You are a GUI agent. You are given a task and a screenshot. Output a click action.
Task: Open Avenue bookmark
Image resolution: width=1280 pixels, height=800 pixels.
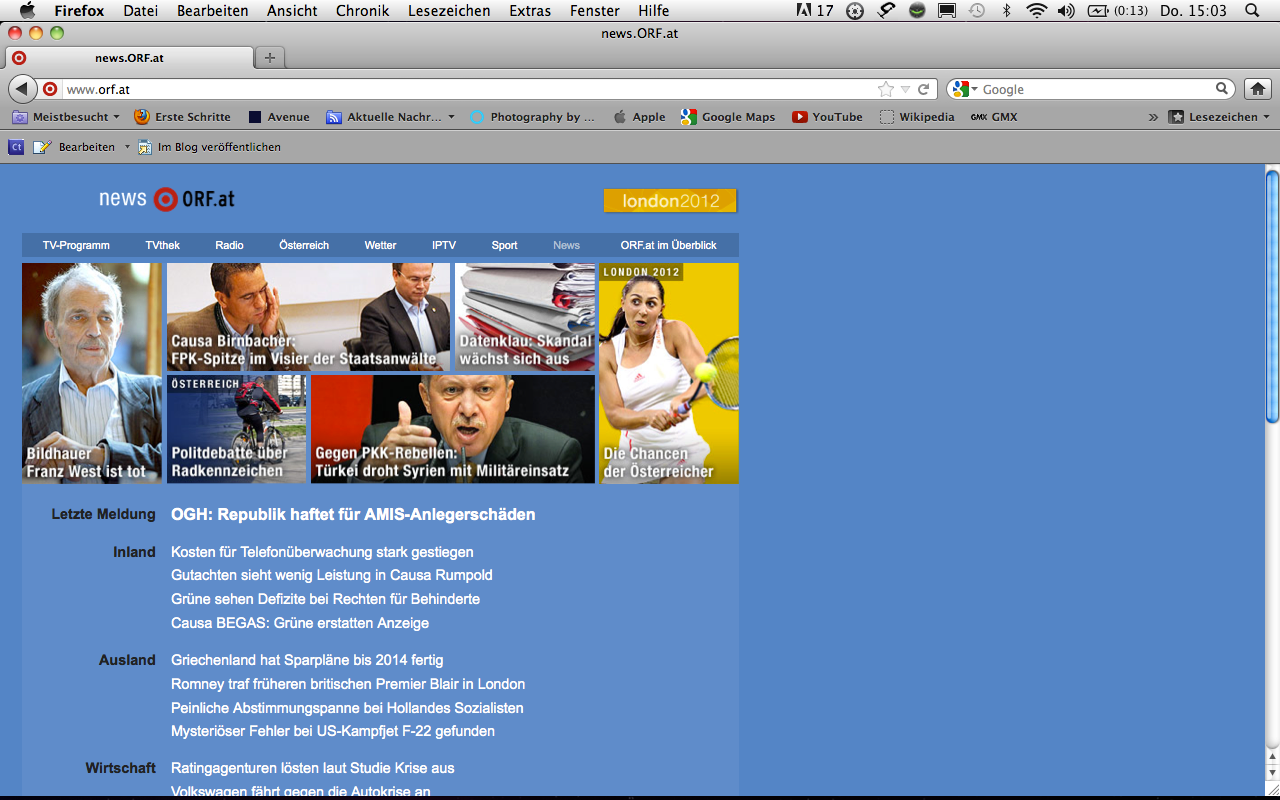pyautogui.click(x=279, y=117)
